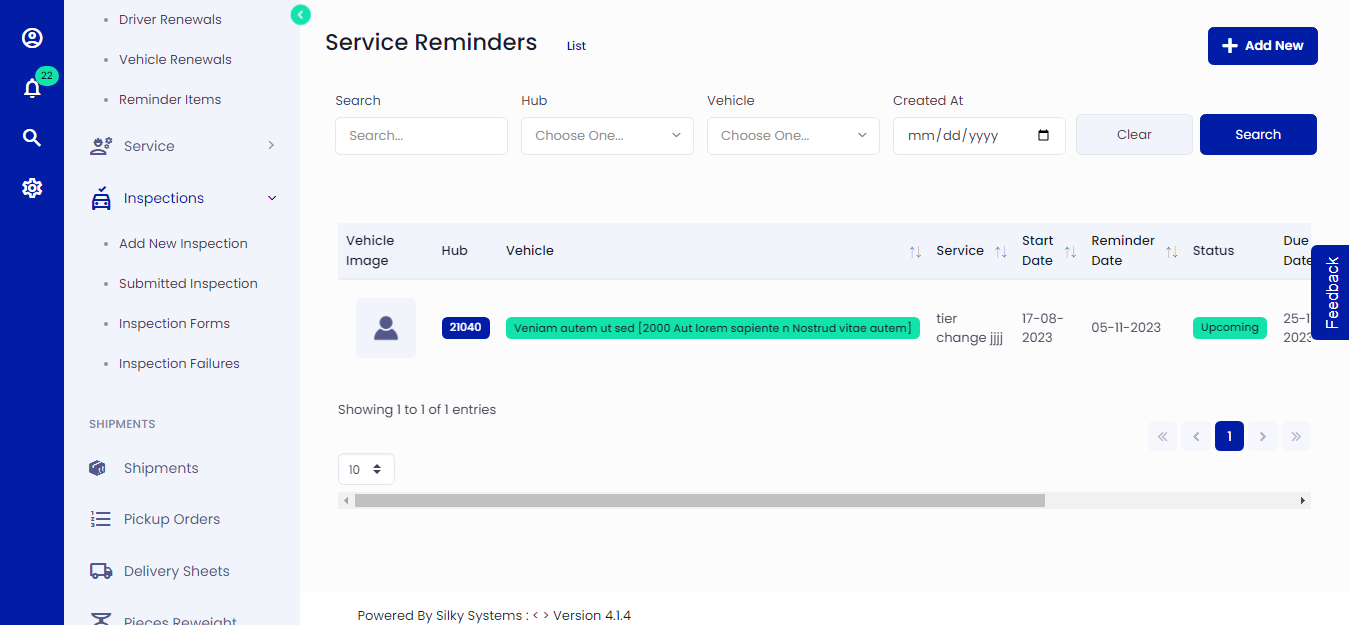
Task: Click the Add New button
Action: 1262,45
